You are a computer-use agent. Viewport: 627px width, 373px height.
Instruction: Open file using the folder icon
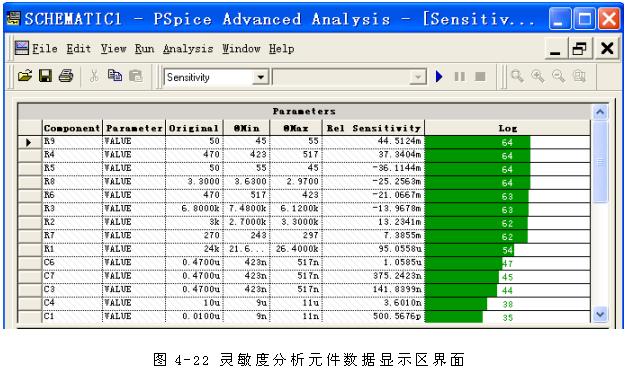[25, 76]
